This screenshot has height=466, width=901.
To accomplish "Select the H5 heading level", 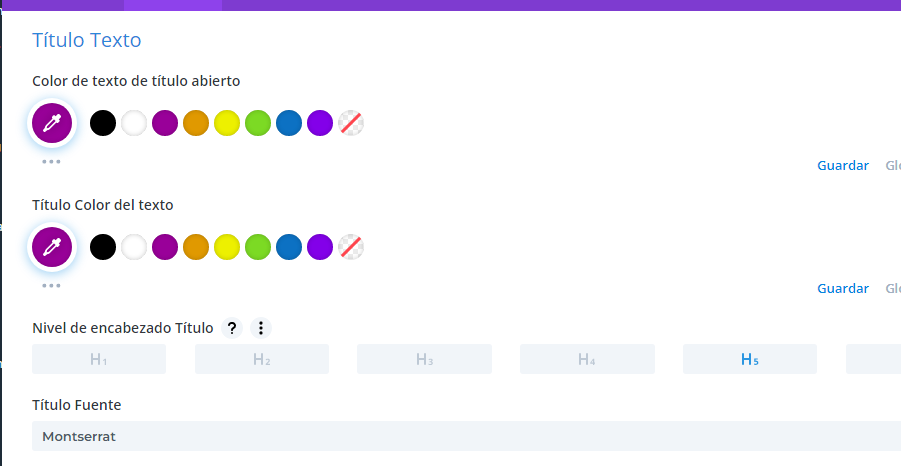I will (x=750, y=359).
